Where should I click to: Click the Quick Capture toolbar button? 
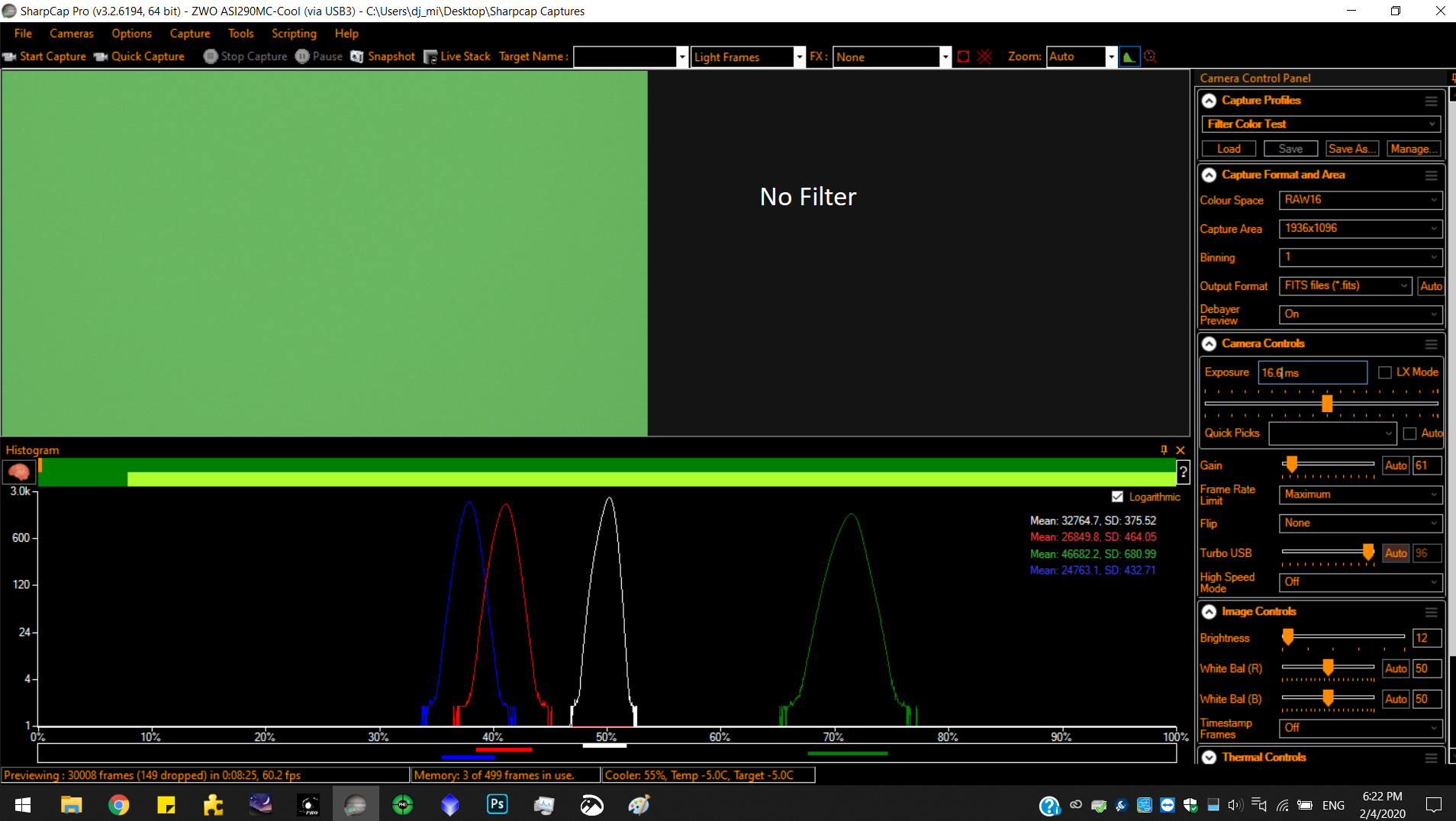pos(140,56)
